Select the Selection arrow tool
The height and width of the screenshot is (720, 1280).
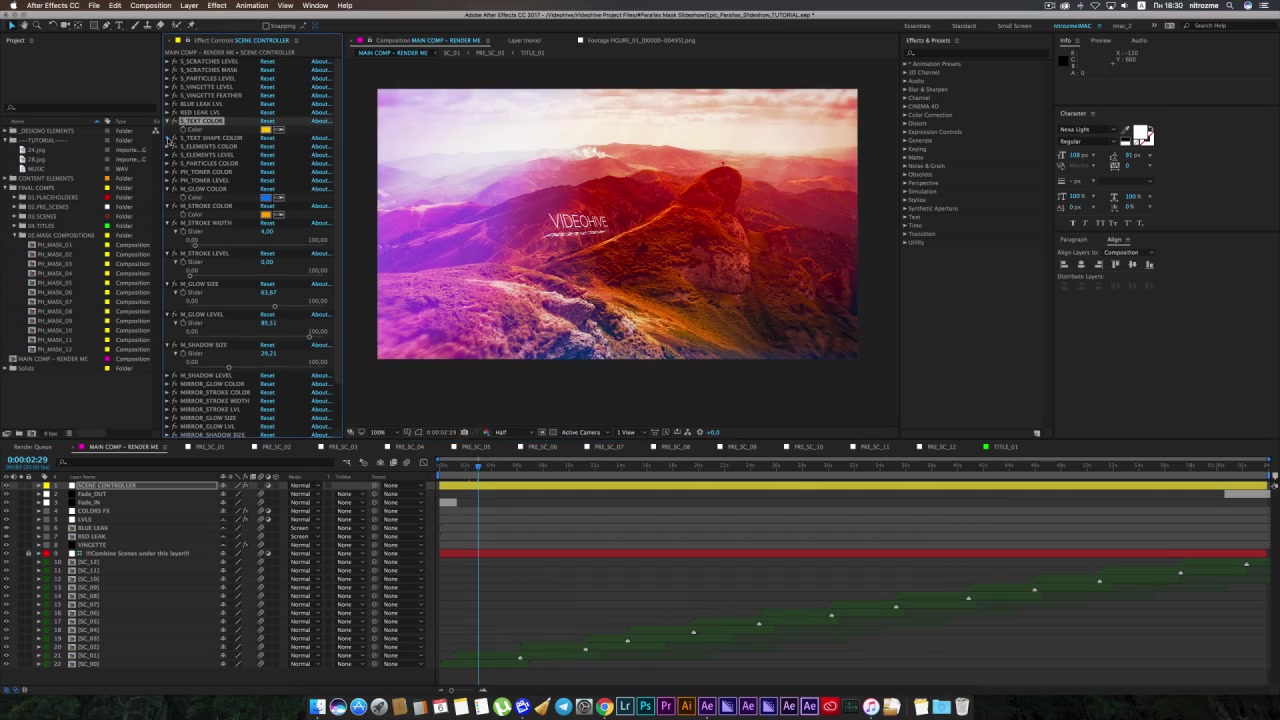click(12, 25)
